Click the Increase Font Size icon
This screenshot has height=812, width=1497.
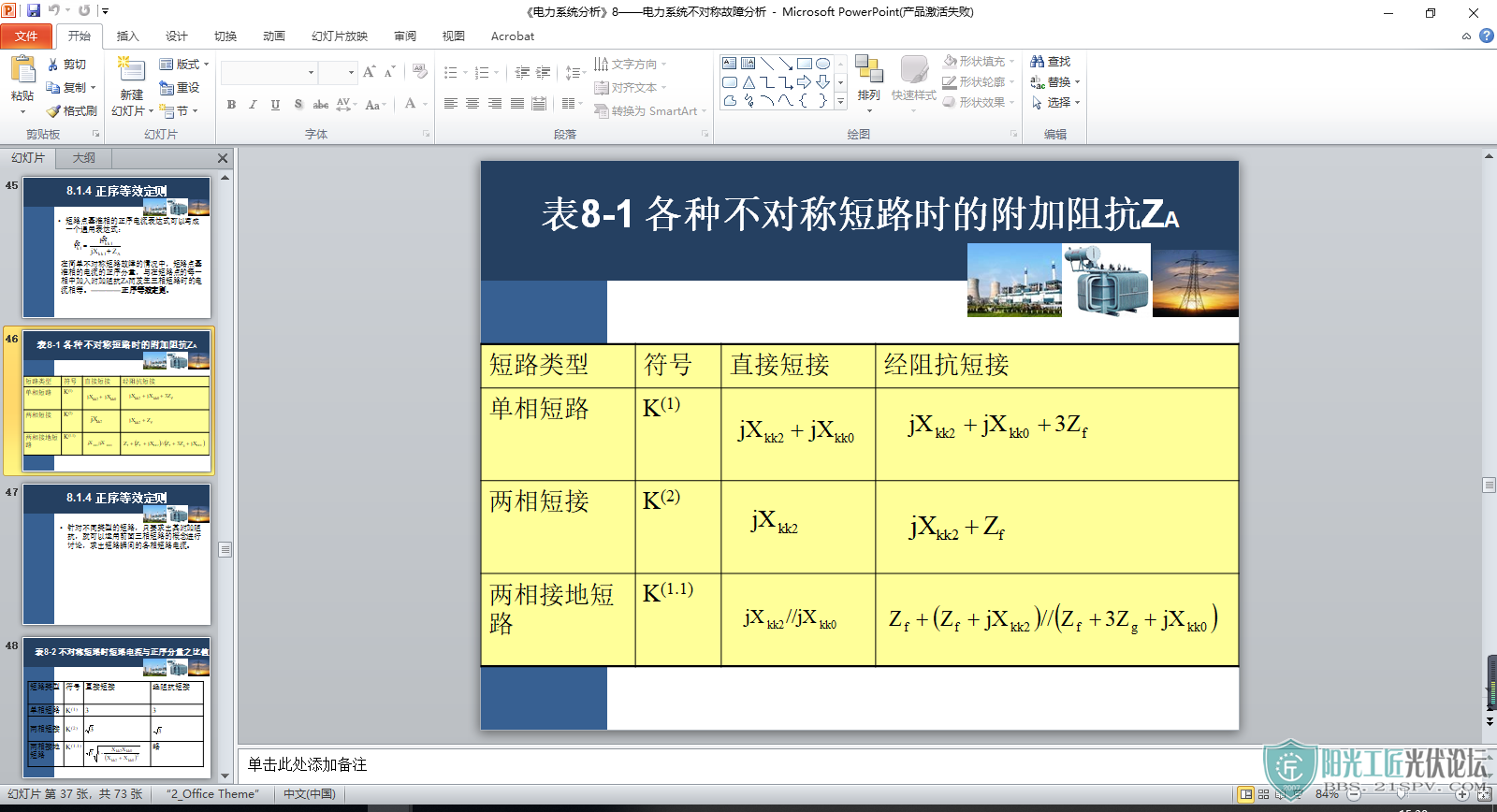[370, 72]
